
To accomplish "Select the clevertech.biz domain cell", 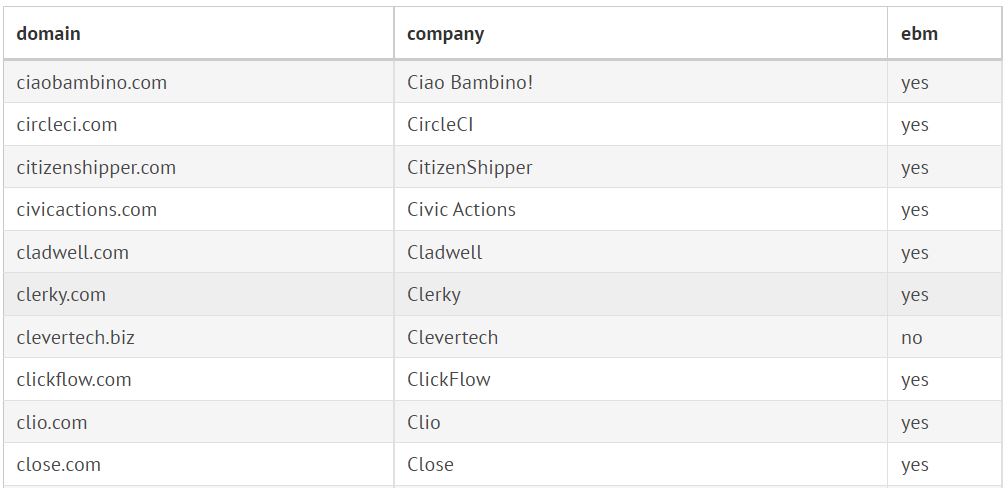I will 76,337.
